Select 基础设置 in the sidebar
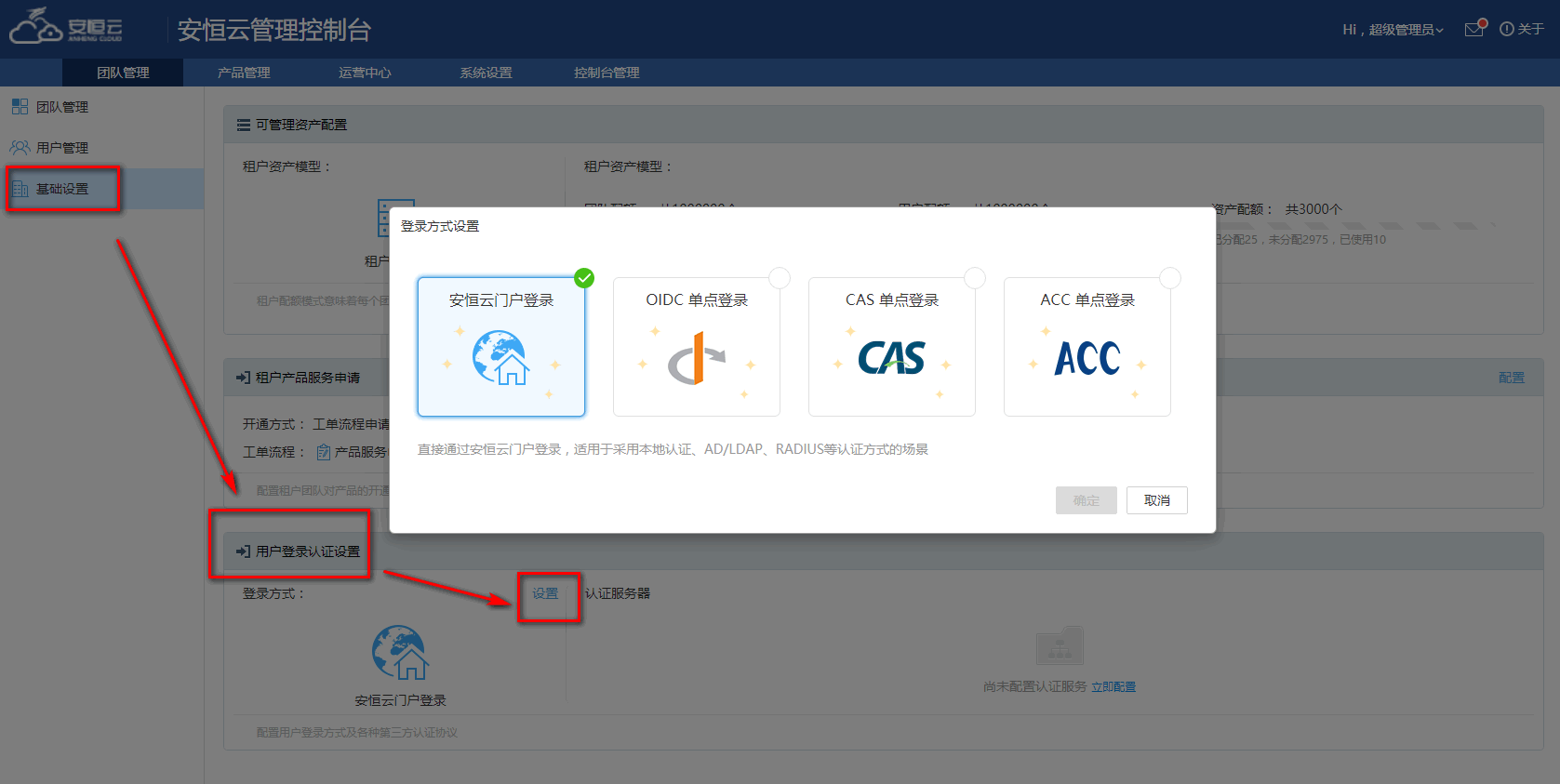This screenshot has height=784, width=1560. pos(102,189)
